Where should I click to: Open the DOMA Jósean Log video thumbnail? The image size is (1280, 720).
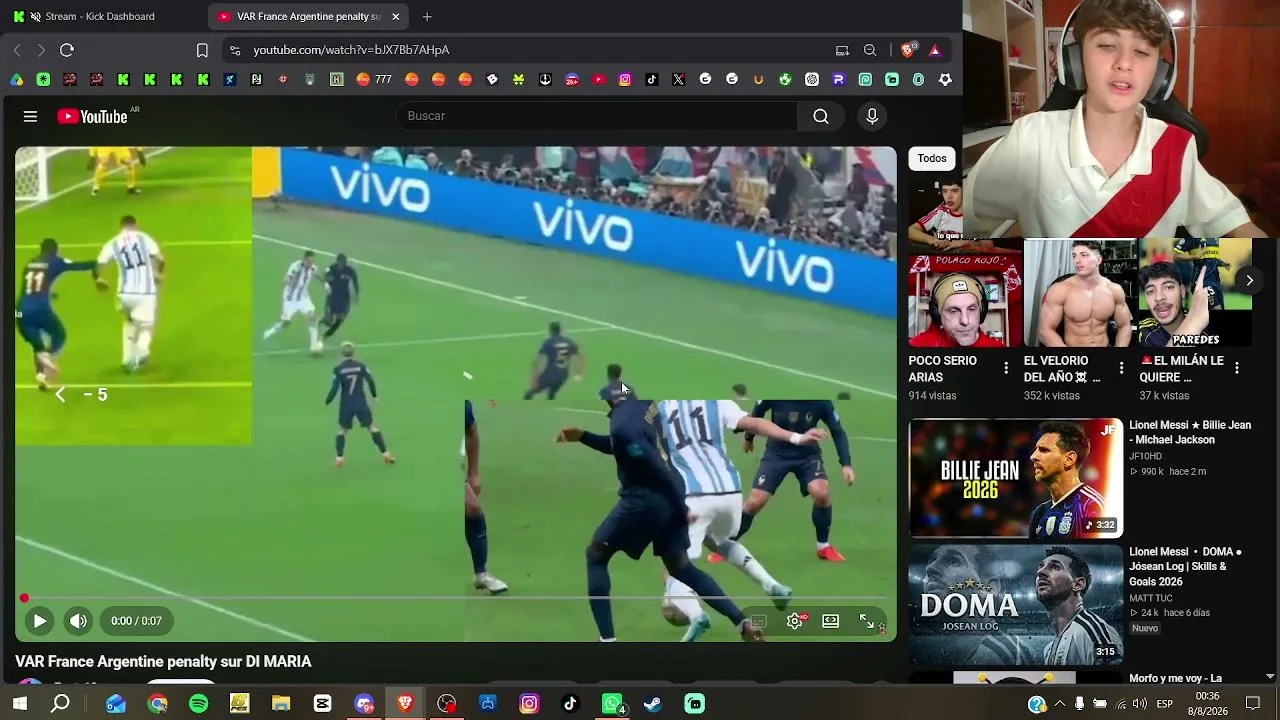pos(1016,605)
